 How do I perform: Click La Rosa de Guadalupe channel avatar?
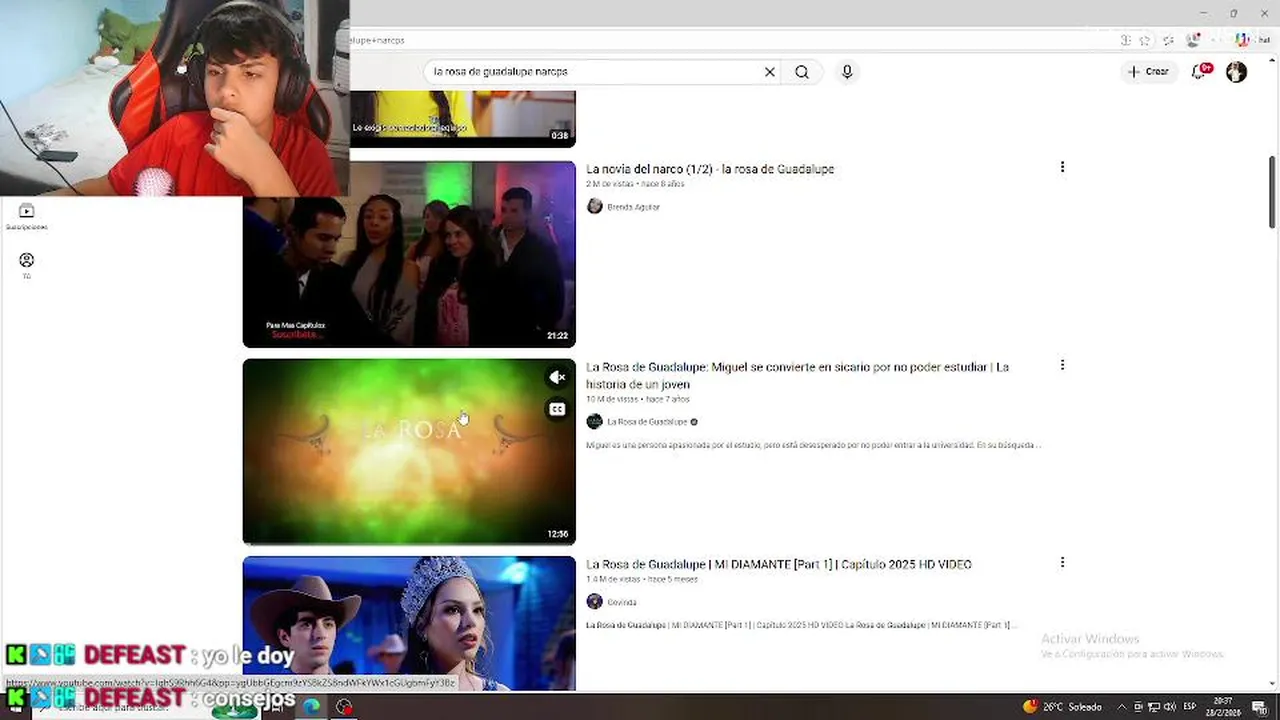[x=595, y=421]
